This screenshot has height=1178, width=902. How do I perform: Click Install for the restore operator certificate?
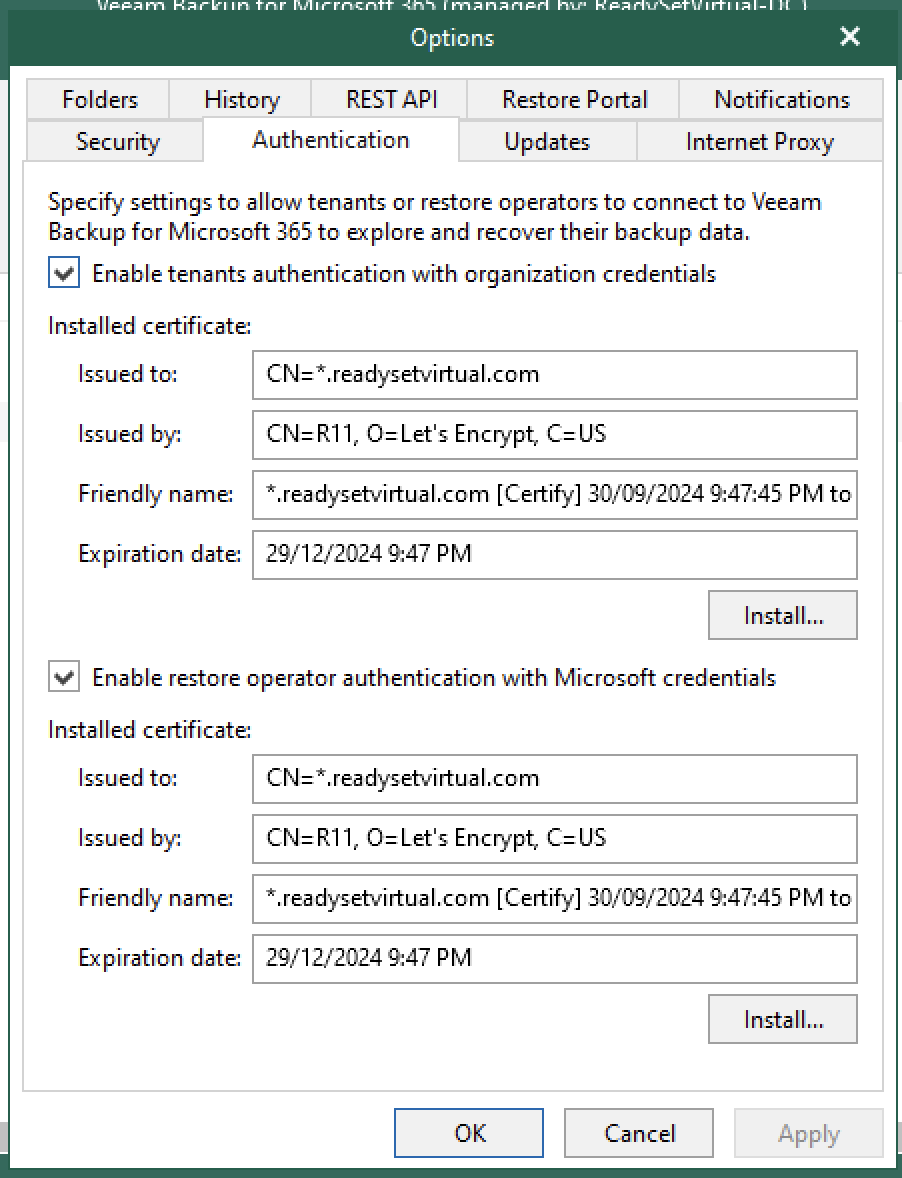tap(782, 1018)
